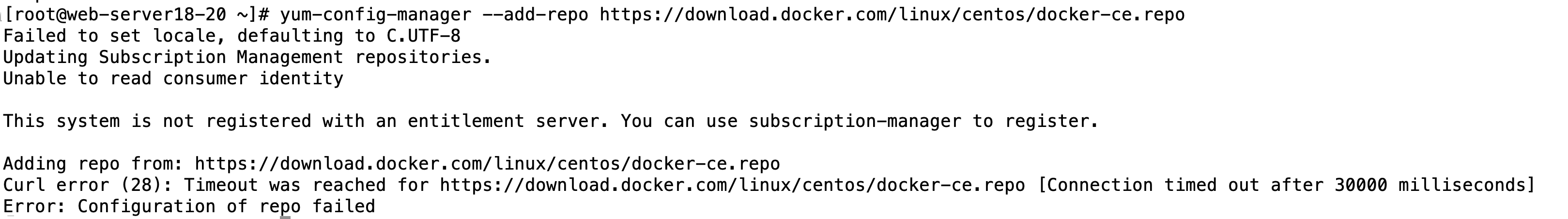Click the empty line below 'consumer identity'
The width and height of the screenshot is (1568, 219).
[x=784, y=99]
